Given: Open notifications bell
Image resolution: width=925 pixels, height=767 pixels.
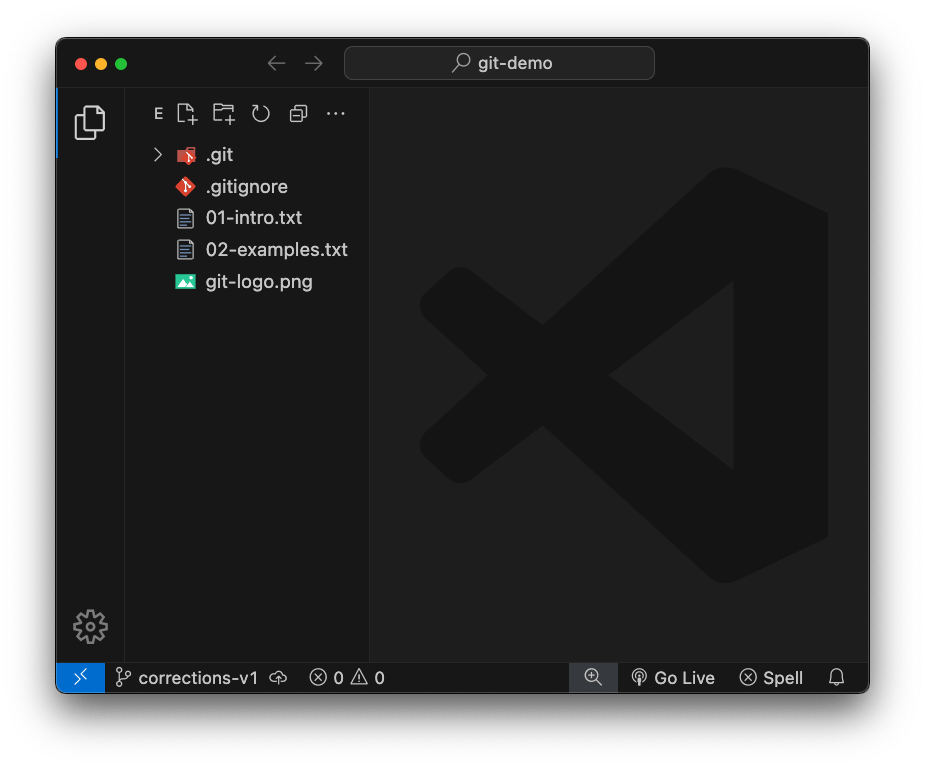Looking at the screenshot, I should pyautogui.click(x=837, y=677).
